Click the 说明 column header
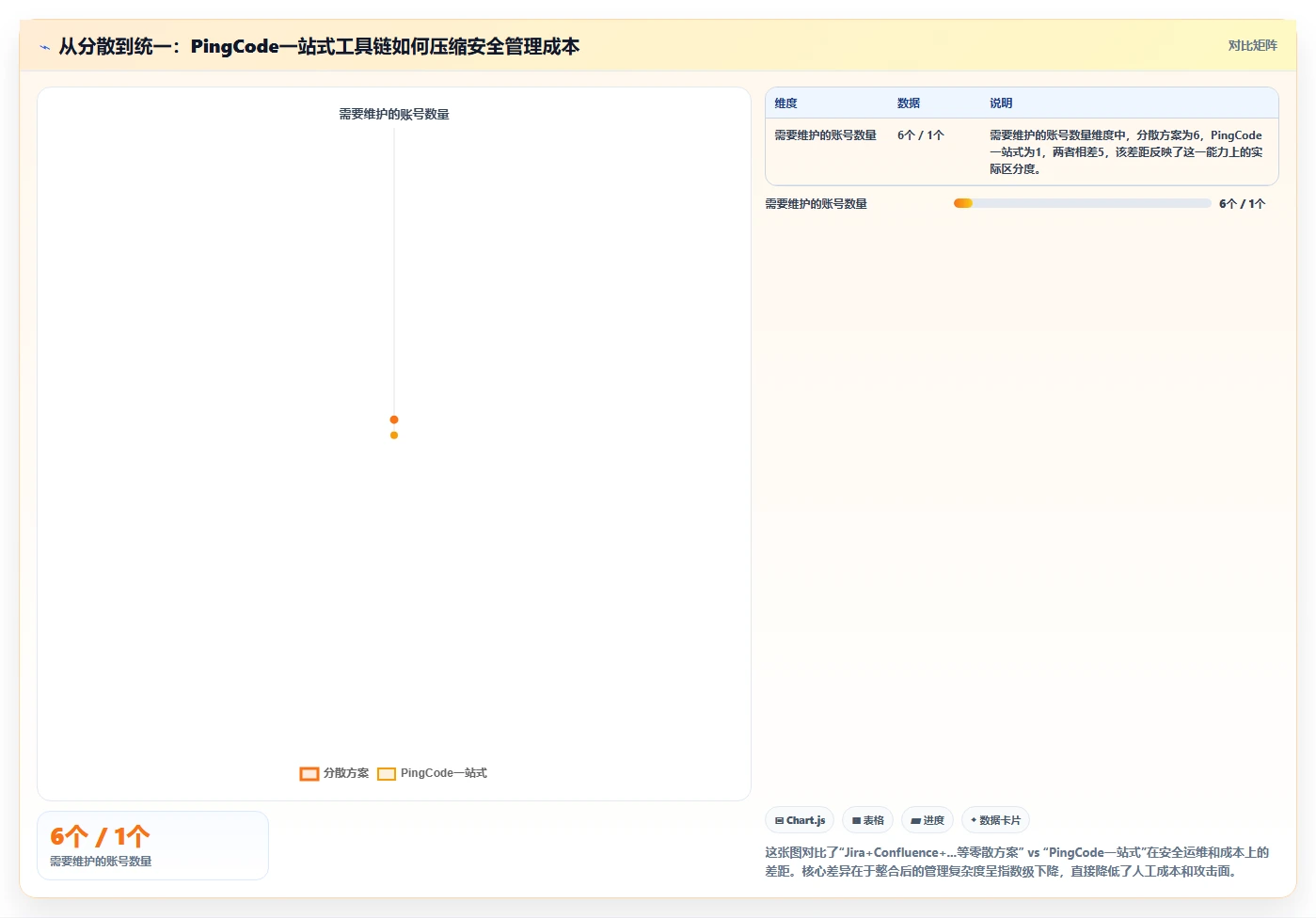The height and width of the screenshot is (918, 1316). 1001,103
